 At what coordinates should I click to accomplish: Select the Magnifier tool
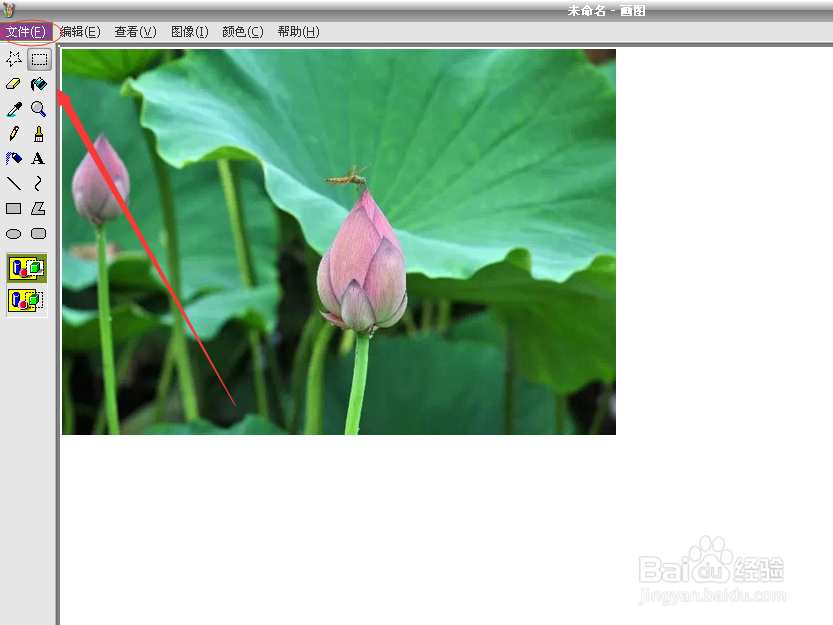pos(39,109)
